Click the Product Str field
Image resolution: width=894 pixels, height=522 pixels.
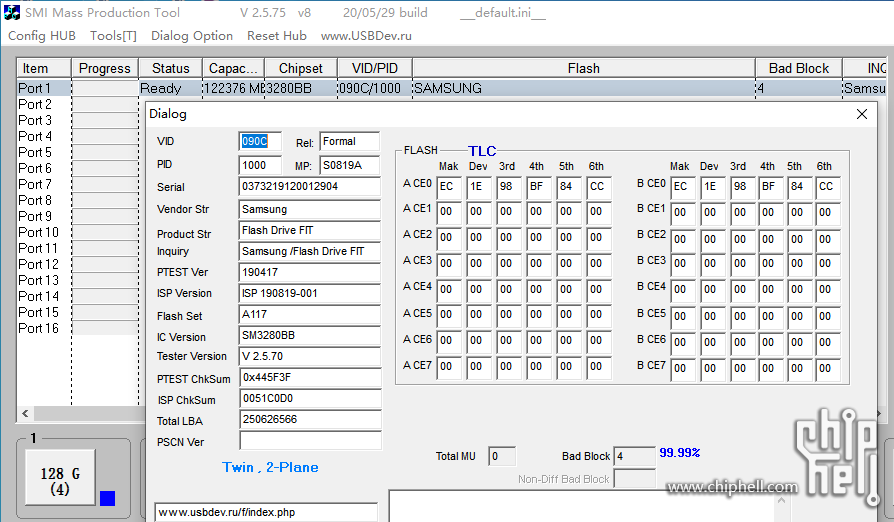310,230
